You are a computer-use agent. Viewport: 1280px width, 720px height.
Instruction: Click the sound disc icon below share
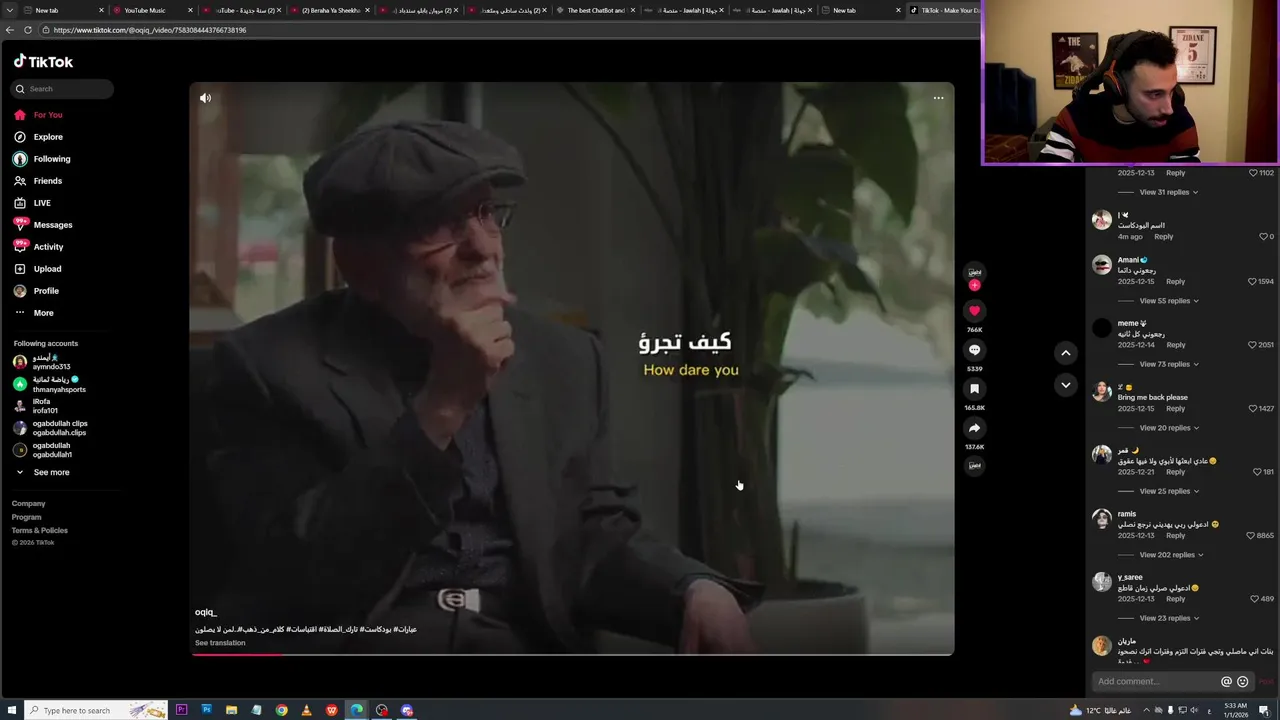974,465
